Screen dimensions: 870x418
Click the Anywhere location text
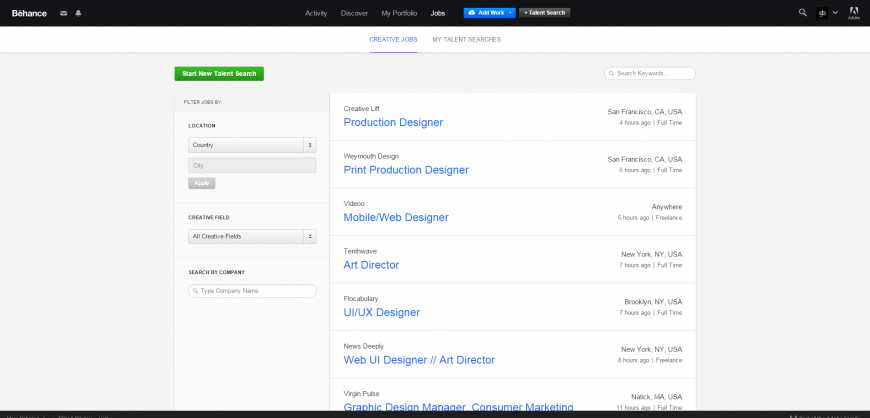tap(667, 207)
